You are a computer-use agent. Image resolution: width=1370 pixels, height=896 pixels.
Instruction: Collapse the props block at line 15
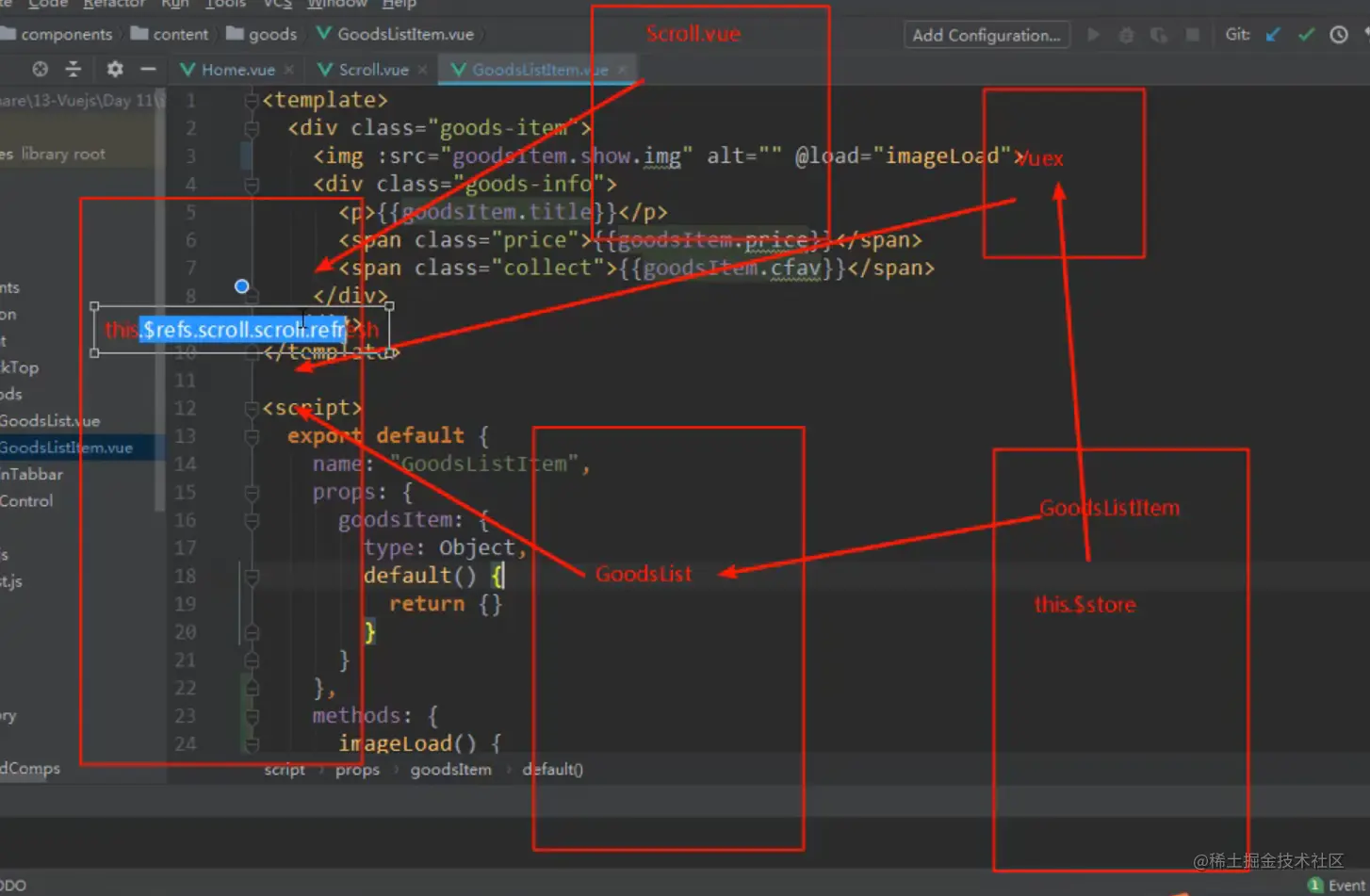252,492
